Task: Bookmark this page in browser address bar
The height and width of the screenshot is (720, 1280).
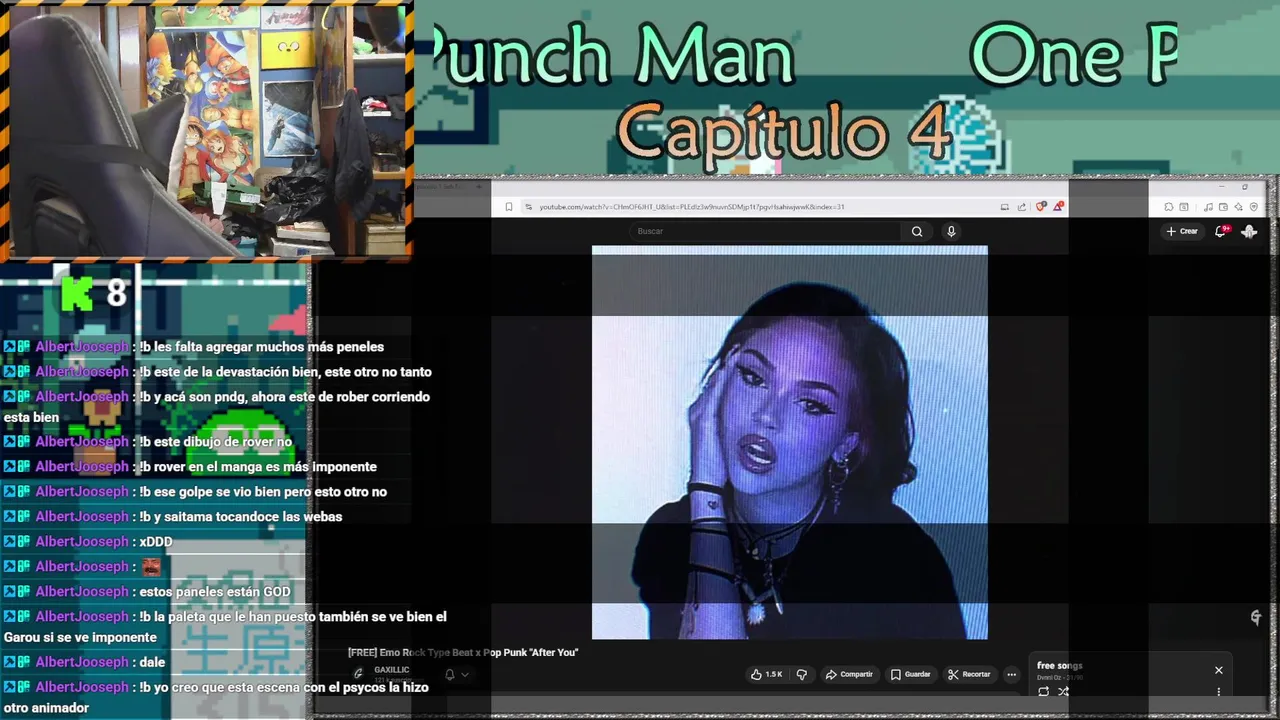Action: pos(509,207)
